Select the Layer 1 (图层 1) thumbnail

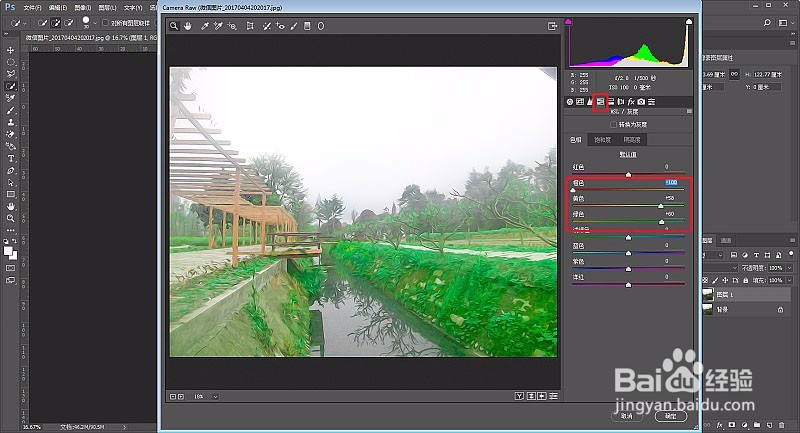[x=708, y=294]
